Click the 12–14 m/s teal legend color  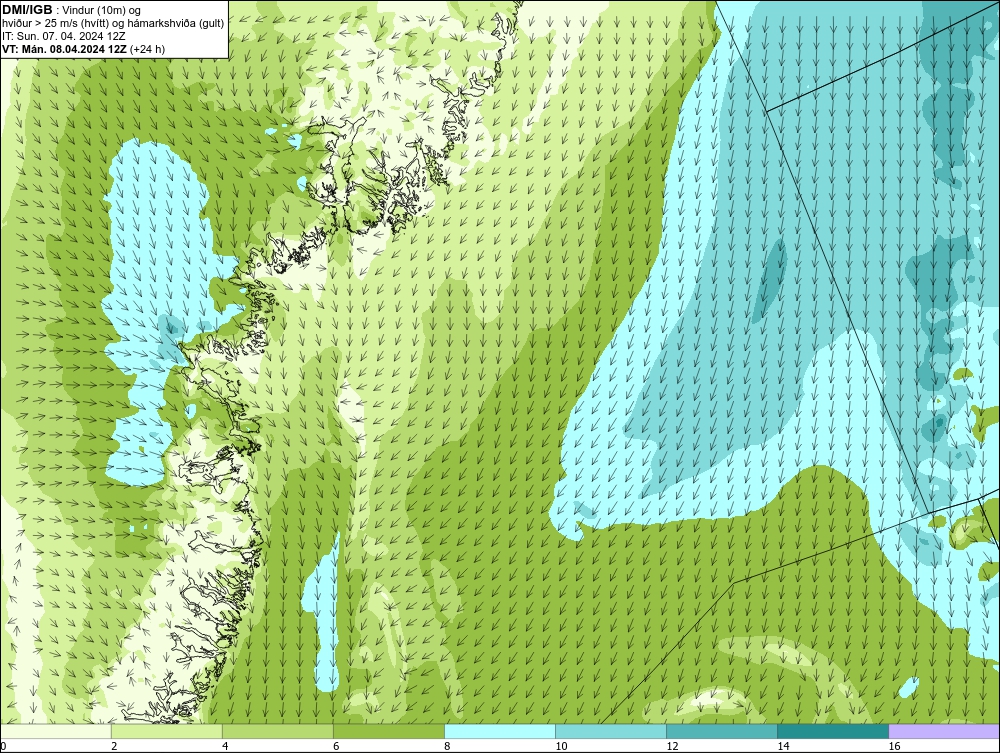point(722,731)
